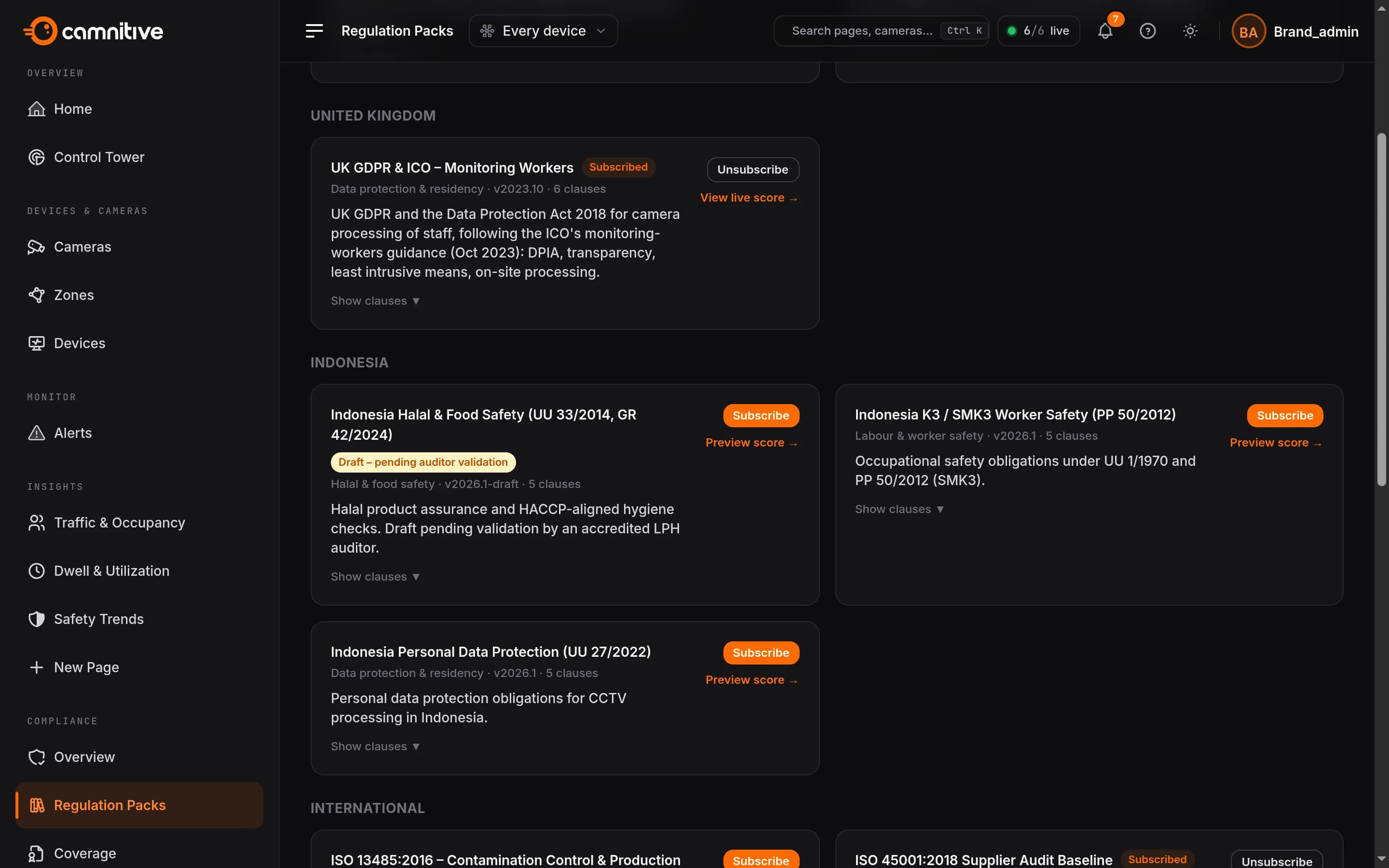
Task: Click the Control Tower radar icon
Action: (37, 157)
